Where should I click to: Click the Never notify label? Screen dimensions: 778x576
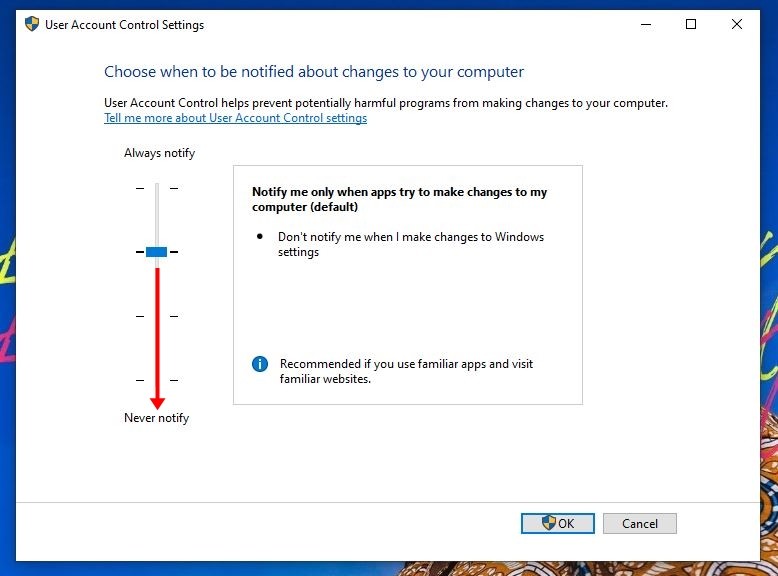156,418
